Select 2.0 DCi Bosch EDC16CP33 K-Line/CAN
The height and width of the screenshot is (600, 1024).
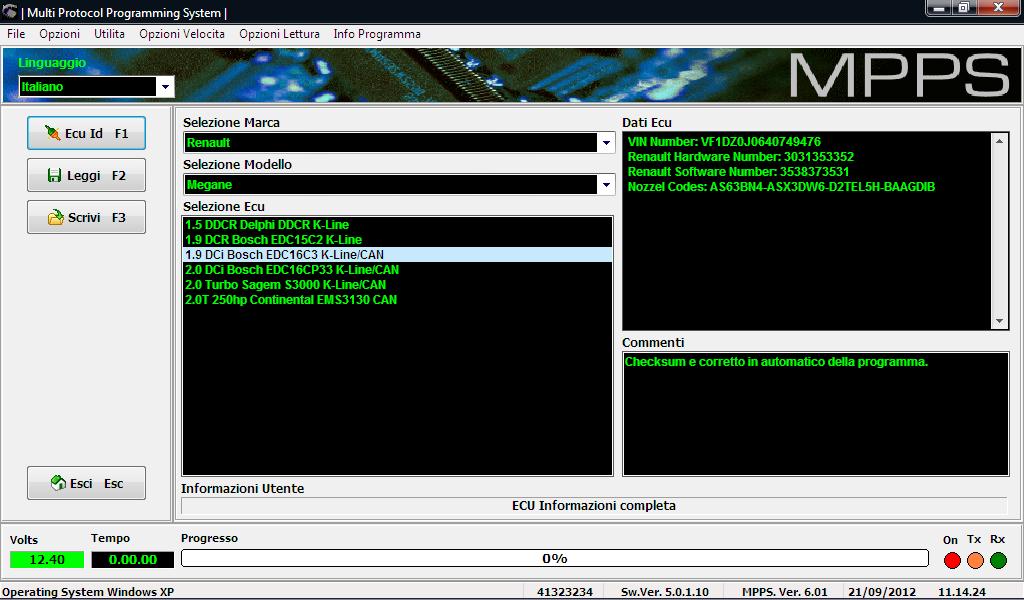397,270
